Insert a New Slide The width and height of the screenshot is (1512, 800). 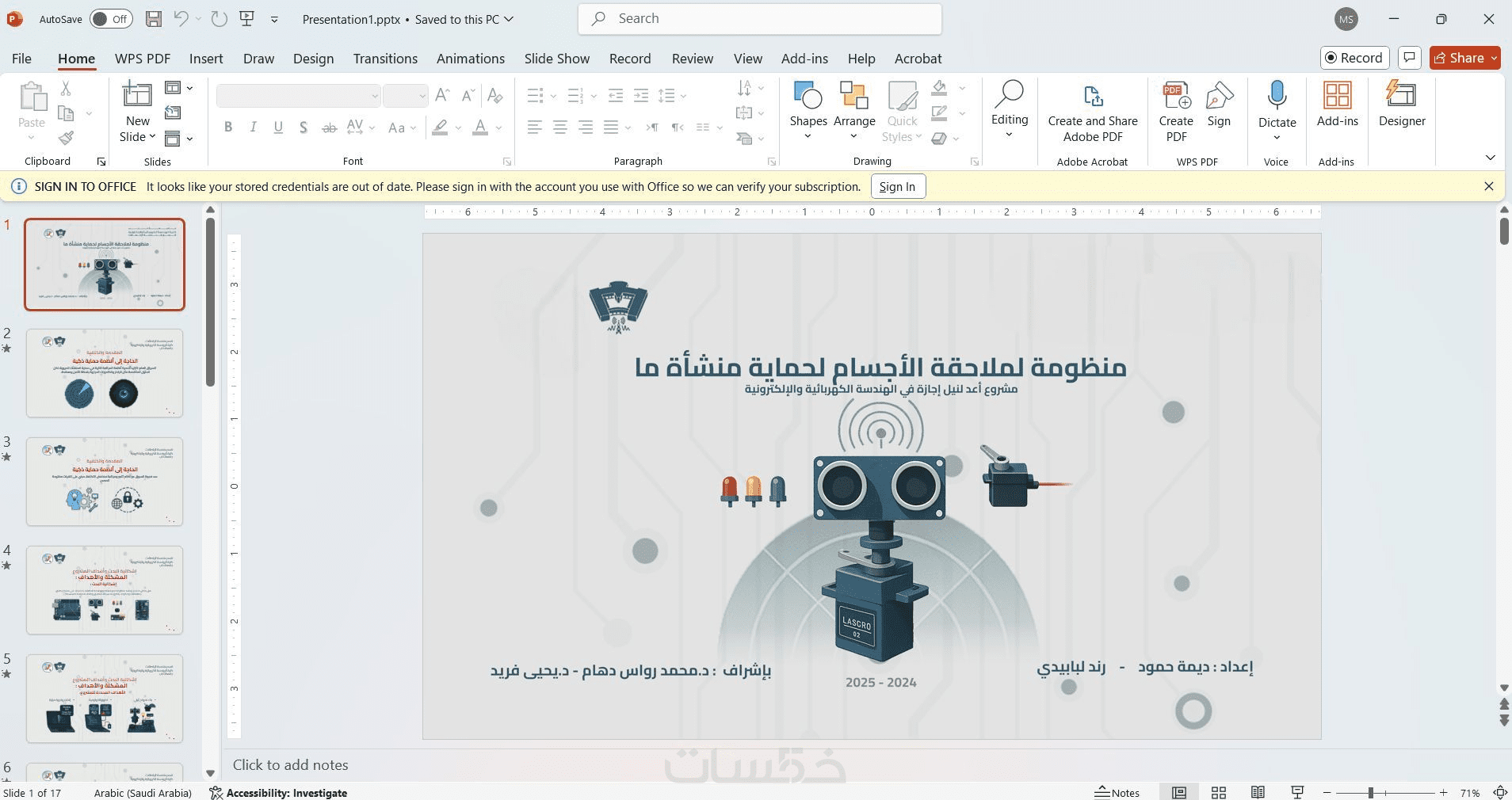coord(137,112)
